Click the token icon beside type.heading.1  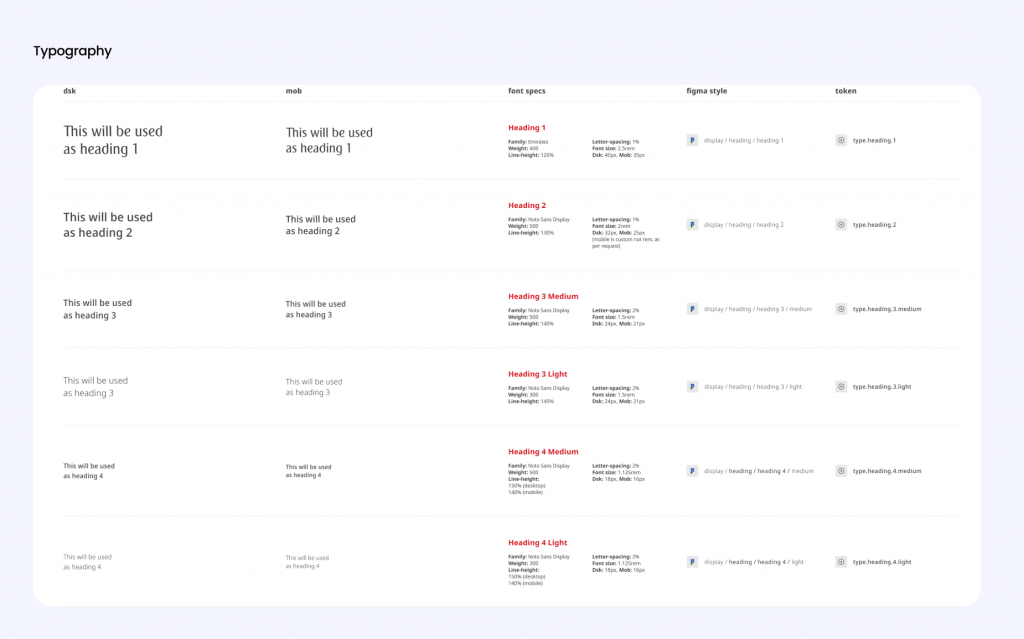coord(841,141)
